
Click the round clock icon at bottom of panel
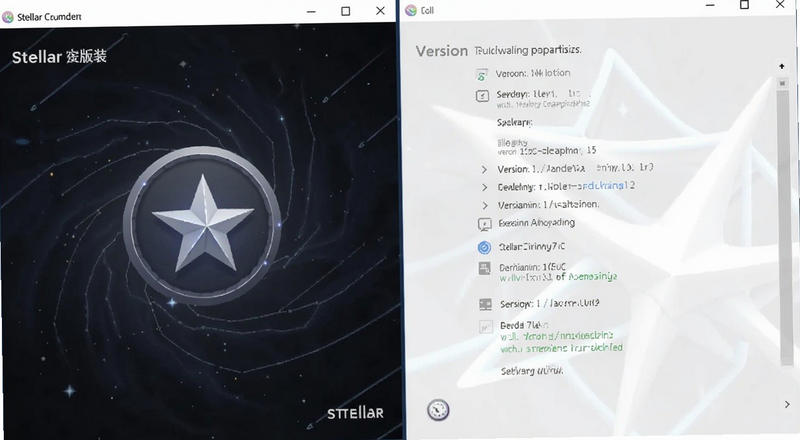coord(438,410)
